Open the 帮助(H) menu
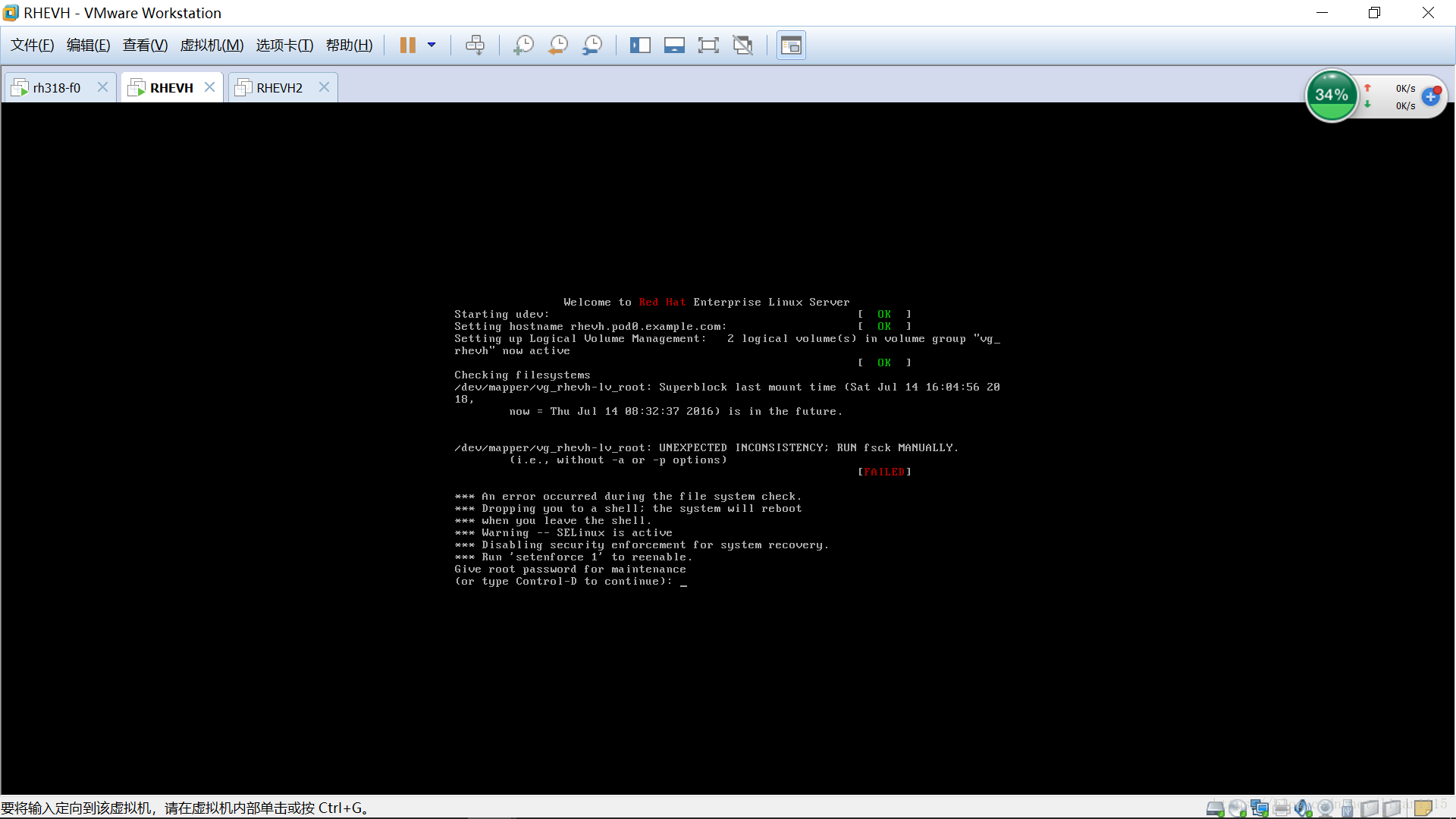Viewport: 1456px width, 819px height. [349, 45]
